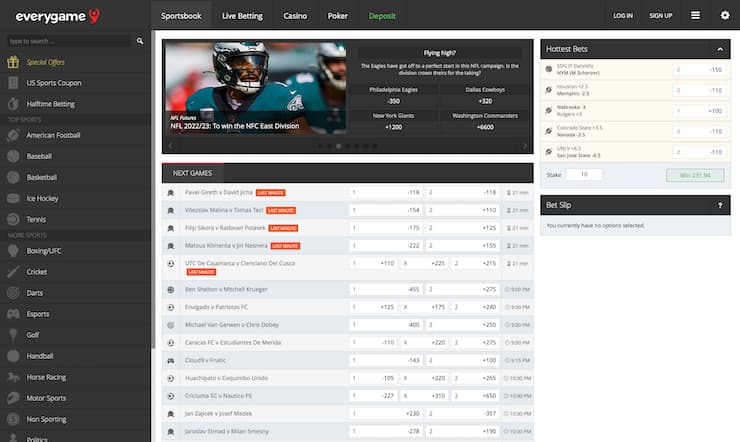This screenshot has width=740, height=442.
Task: Open Jaroslav Strnad v Milan Smesny match
Action: click(x=227, y=431)
